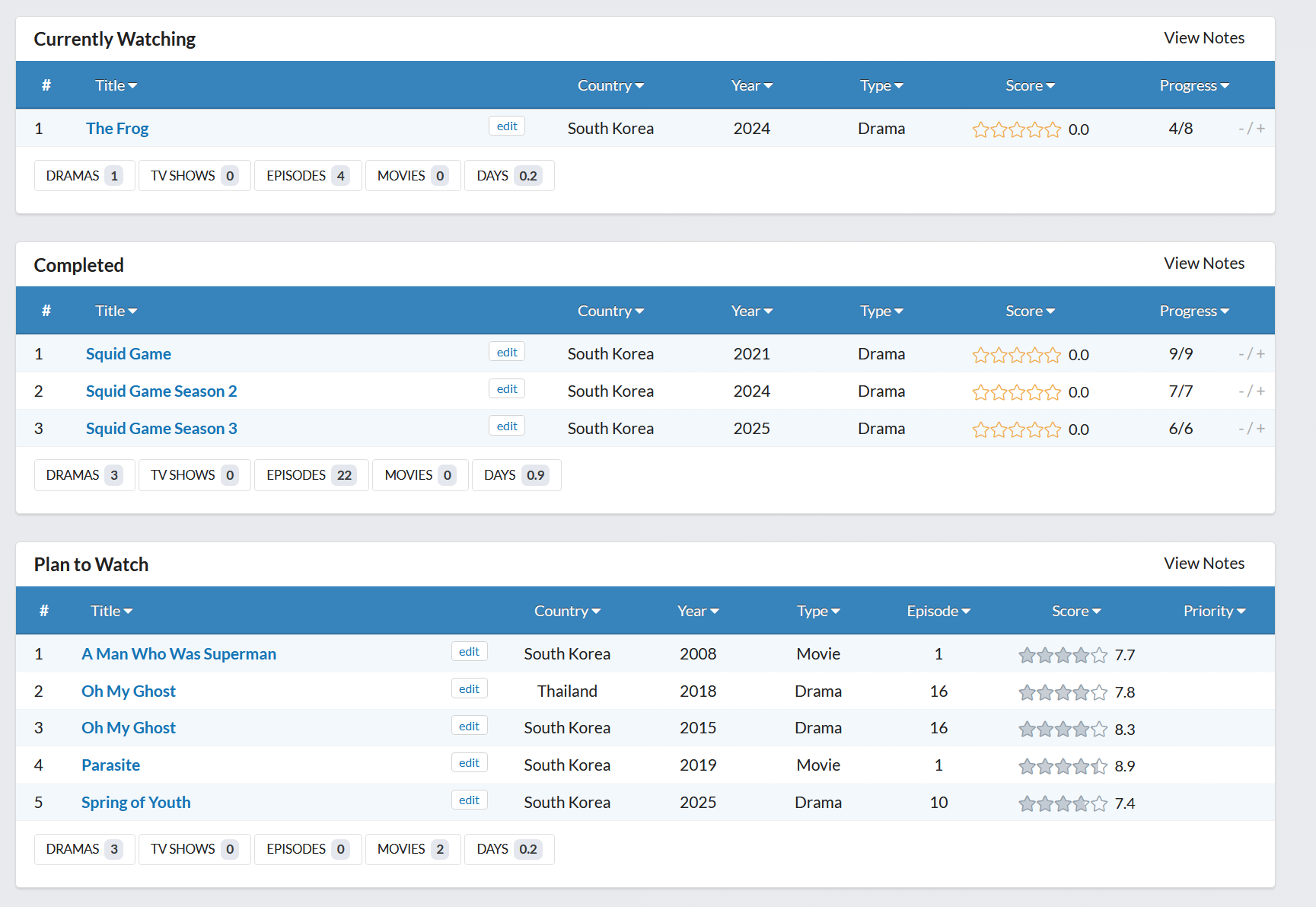
Task: Sort Completed list by Country
Action: [610, 311]
